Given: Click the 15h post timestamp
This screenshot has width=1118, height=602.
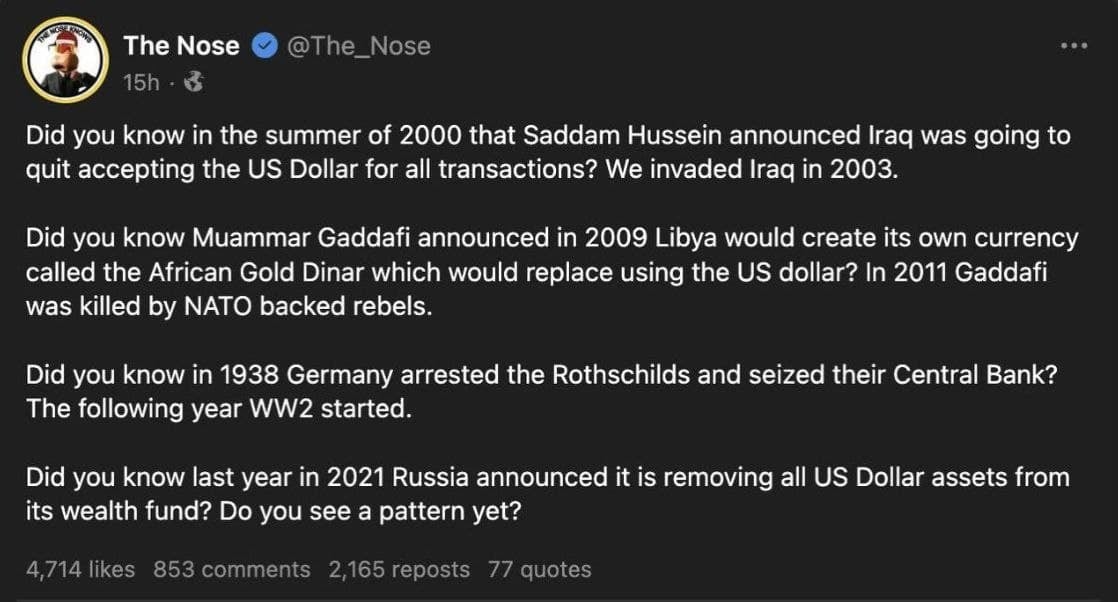Looking at the screenshot, I should tap(140, 83).
